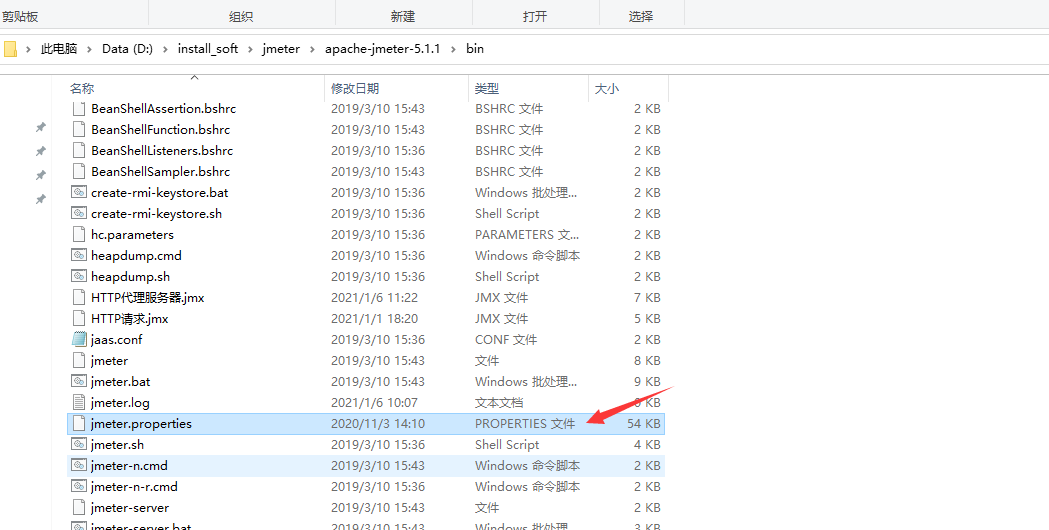This screenshot has width=1049, height=530.
Task: Click the 打开 ribbon group label
Action: [535, 17]
